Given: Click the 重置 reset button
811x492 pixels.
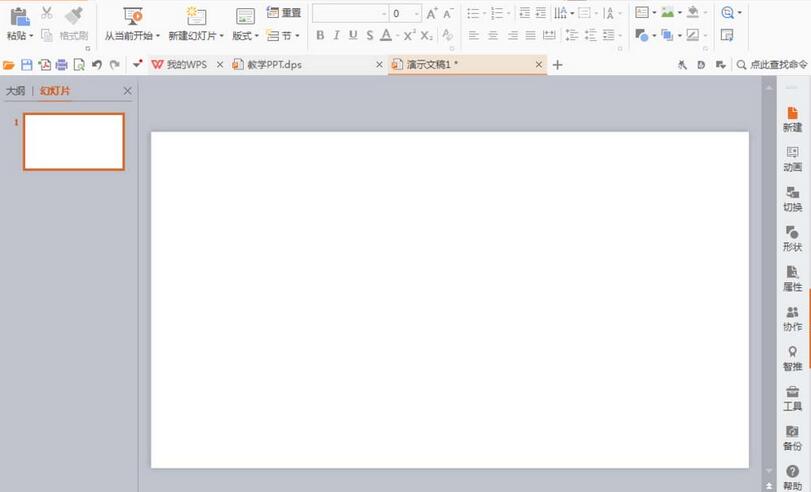Looking at the screenshot, I should coord(284,12).
